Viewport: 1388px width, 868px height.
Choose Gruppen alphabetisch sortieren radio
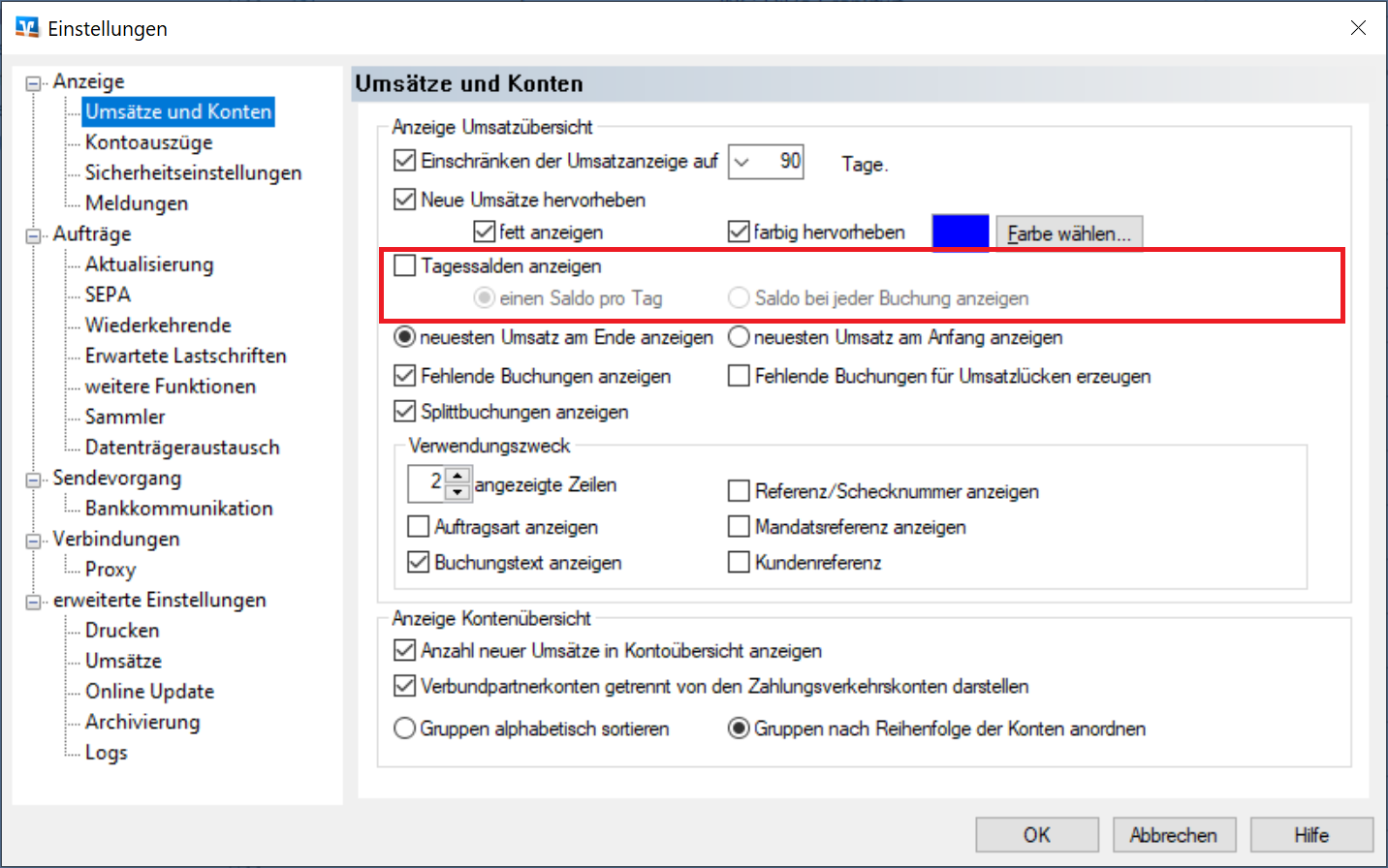(405, 728)
